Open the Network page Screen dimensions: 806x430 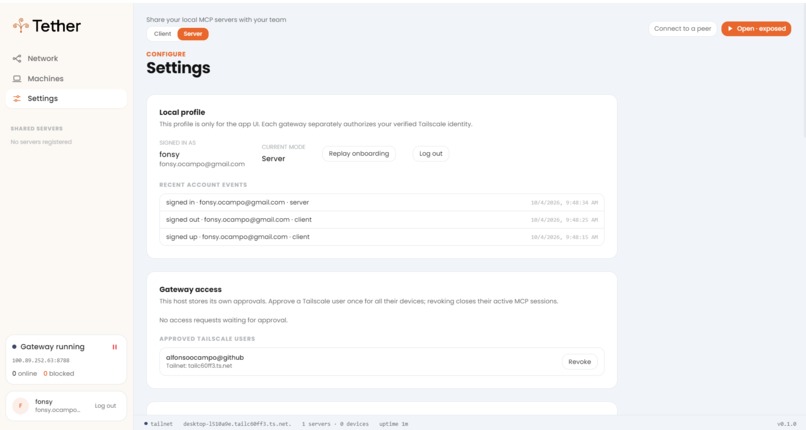66,59
